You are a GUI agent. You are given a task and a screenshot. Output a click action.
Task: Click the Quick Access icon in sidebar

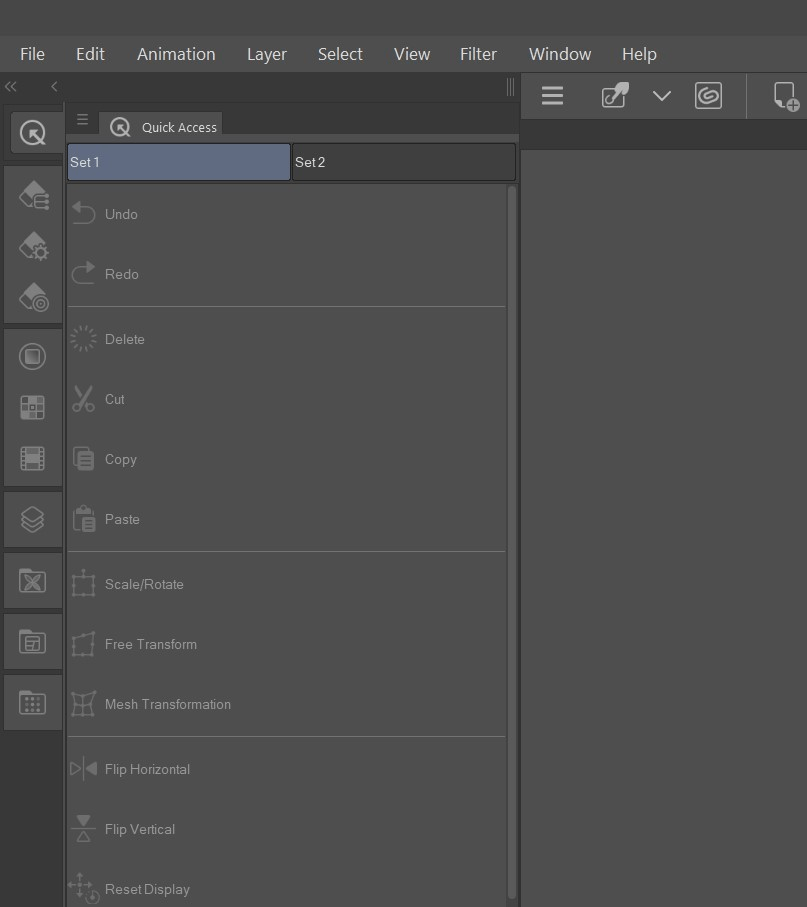pyautogui.click(x=32, y=133)
